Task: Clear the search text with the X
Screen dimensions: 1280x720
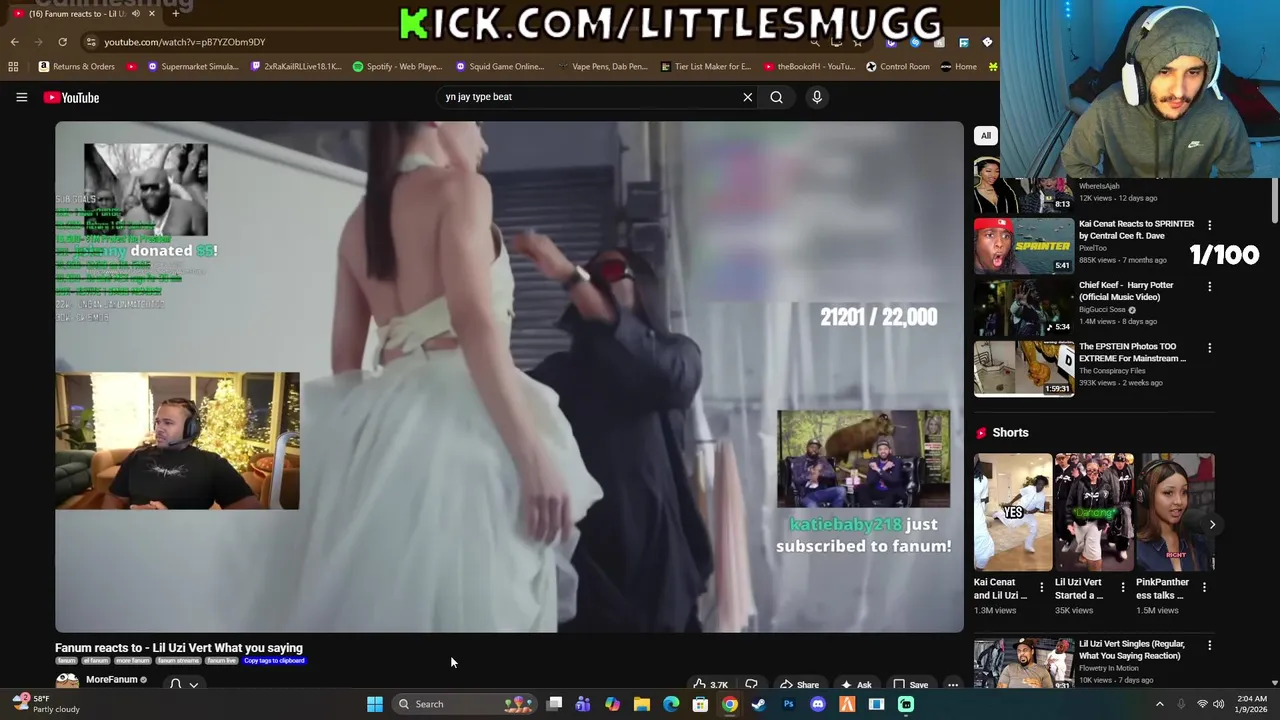Action: click(x=747, y=97)
